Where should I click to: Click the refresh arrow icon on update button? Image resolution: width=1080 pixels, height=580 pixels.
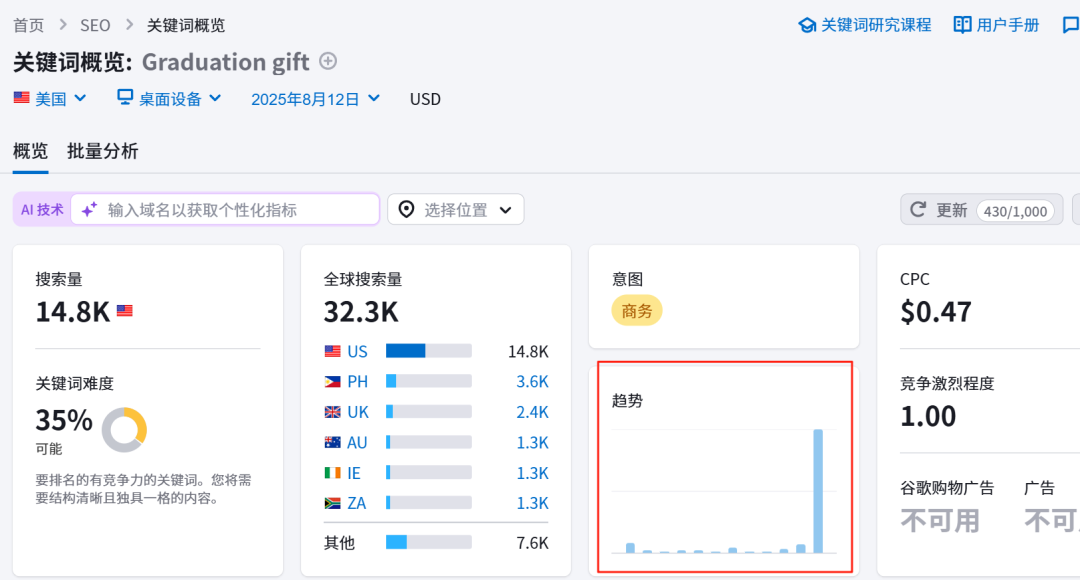coord(918,209)
